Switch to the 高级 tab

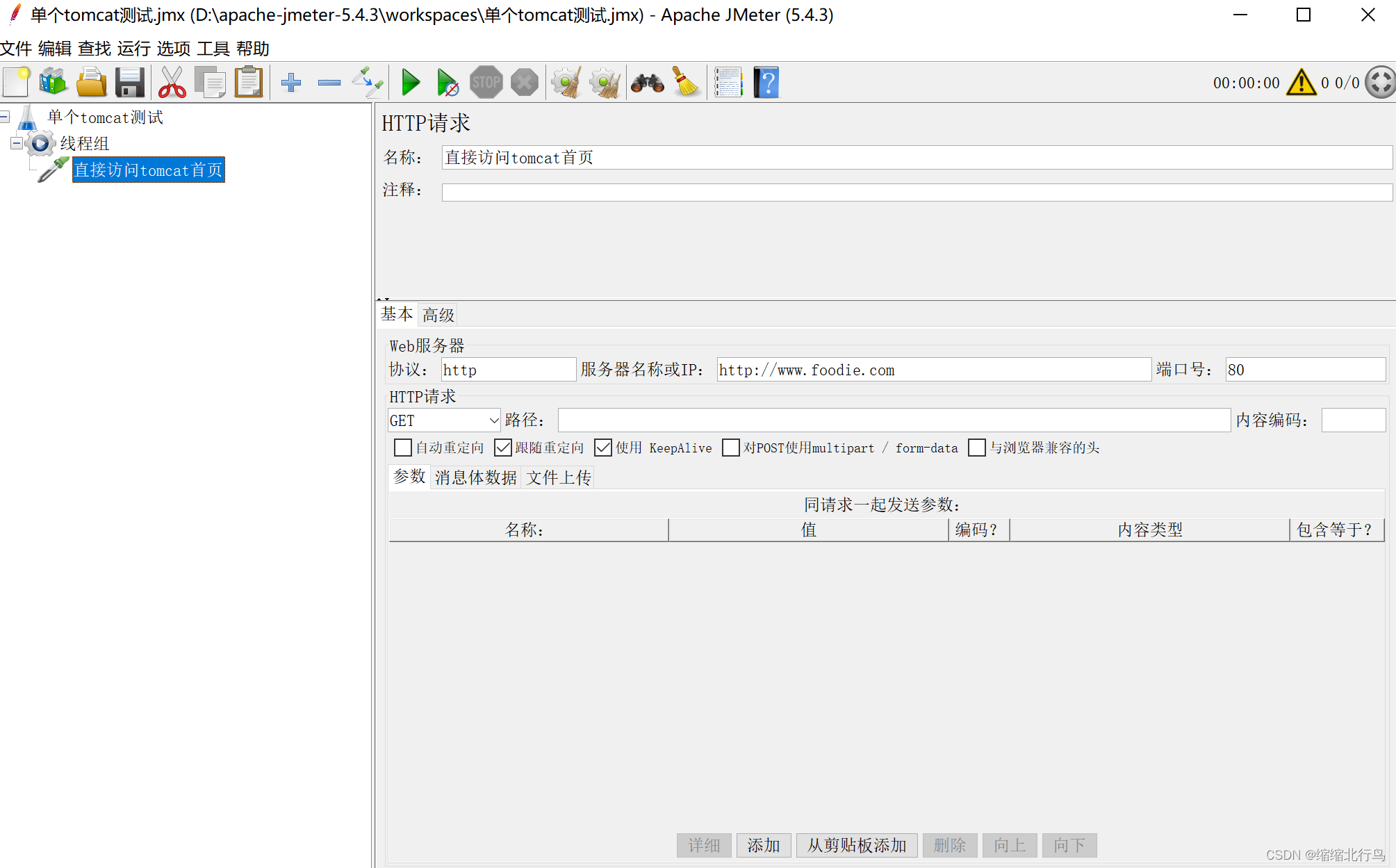(438, 315)
